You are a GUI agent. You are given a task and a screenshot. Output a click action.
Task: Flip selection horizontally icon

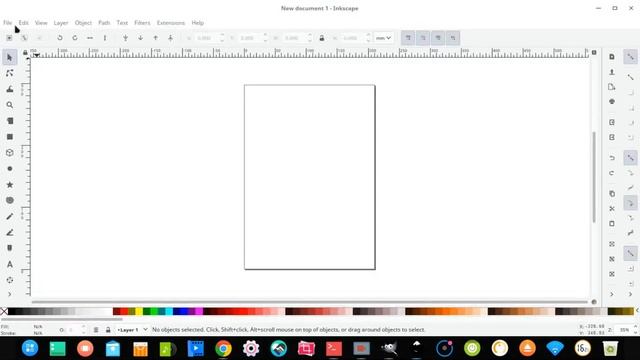90,38
